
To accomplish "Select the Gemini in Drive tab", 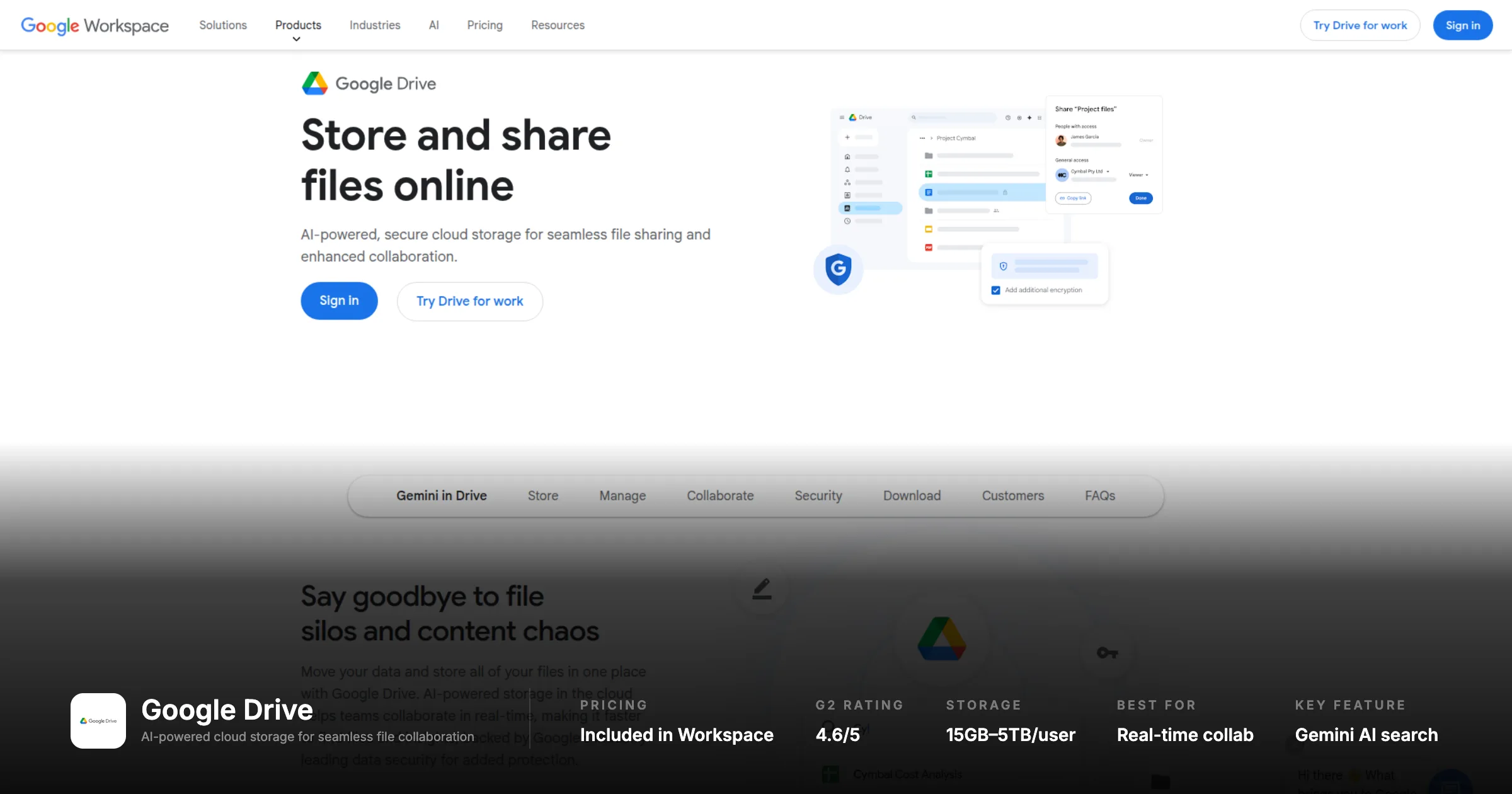I will coord(441,496).
